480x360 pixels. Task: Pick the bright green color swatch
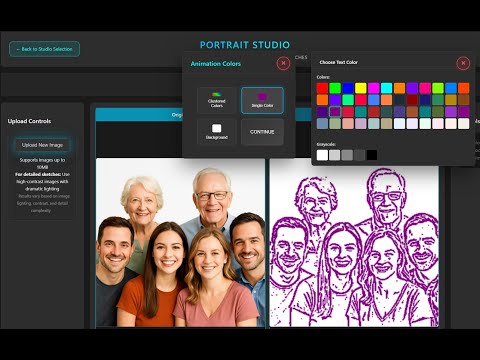(335, 88)
